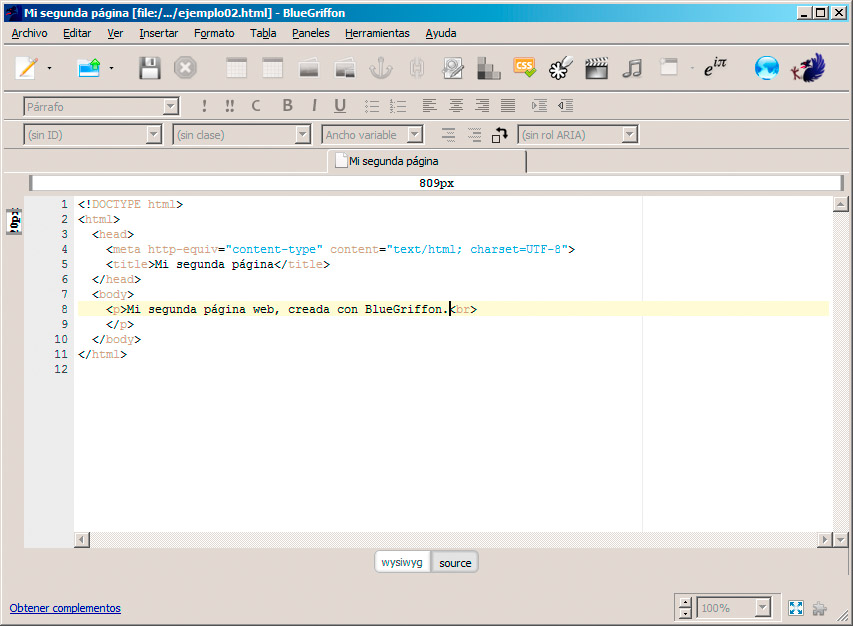853x626 pixels.
Task: Click horizontal scrollbar left arrow
Action: [x=82, y=540]
